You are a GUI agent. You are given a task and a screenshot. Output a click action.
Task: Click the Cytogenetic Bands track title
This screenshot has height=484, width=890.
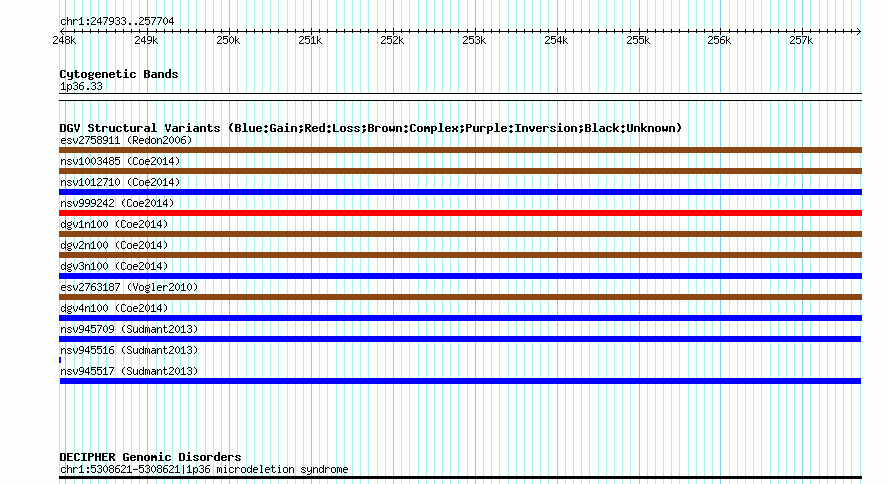coord(119,74)
